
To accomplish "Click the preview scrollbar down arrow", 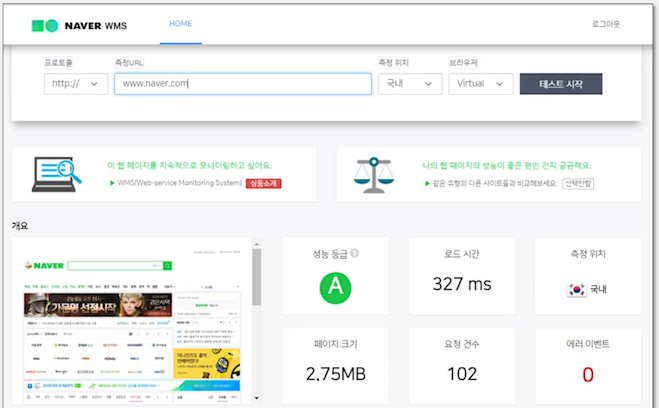I will pyautogui.click(x=256, y=398).
